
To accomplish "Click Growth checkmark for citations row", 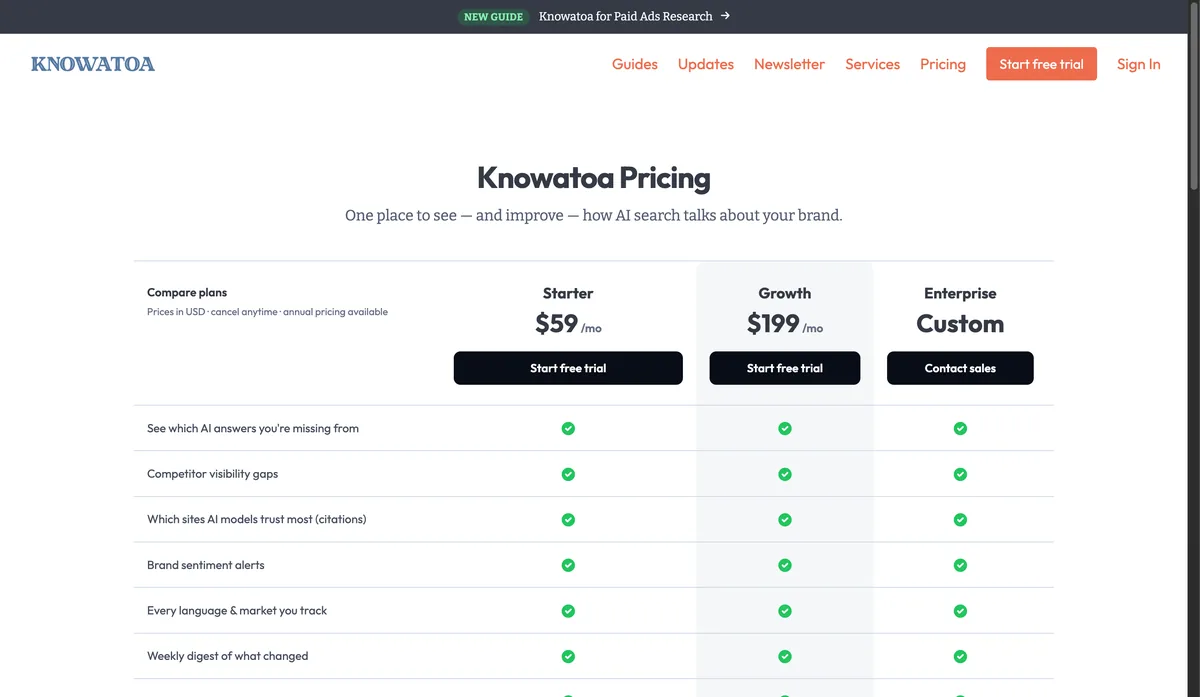I will [785, 520].
